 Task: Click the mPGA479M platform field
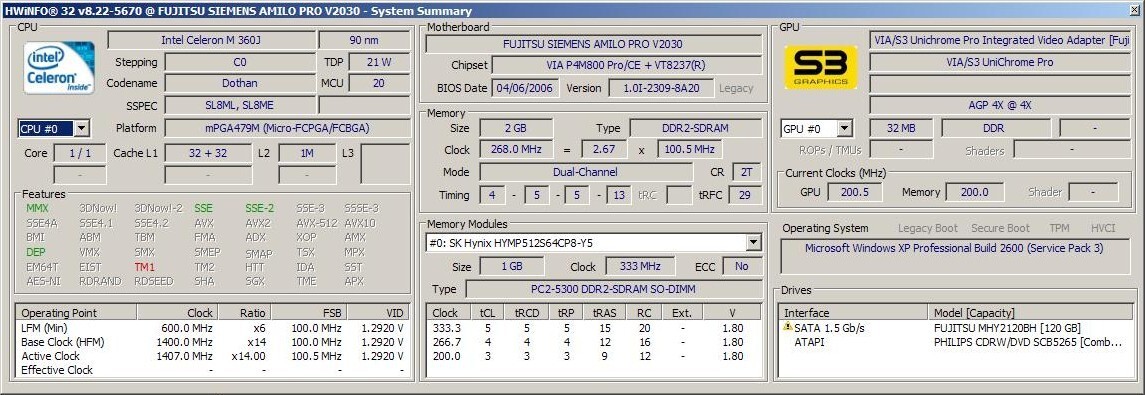click(x=287, y=128)
